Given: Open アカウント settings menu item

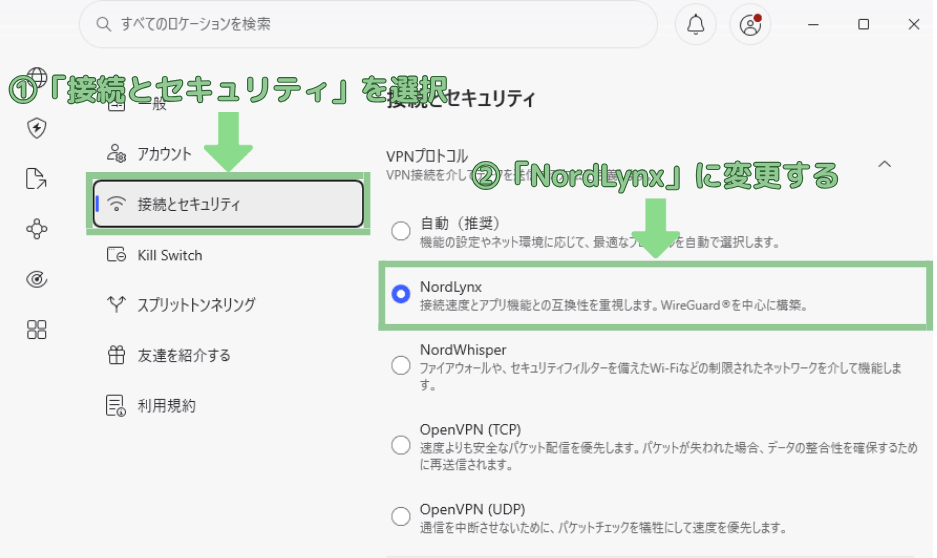Looking at the screenshot, I should [x=228, y=154].
